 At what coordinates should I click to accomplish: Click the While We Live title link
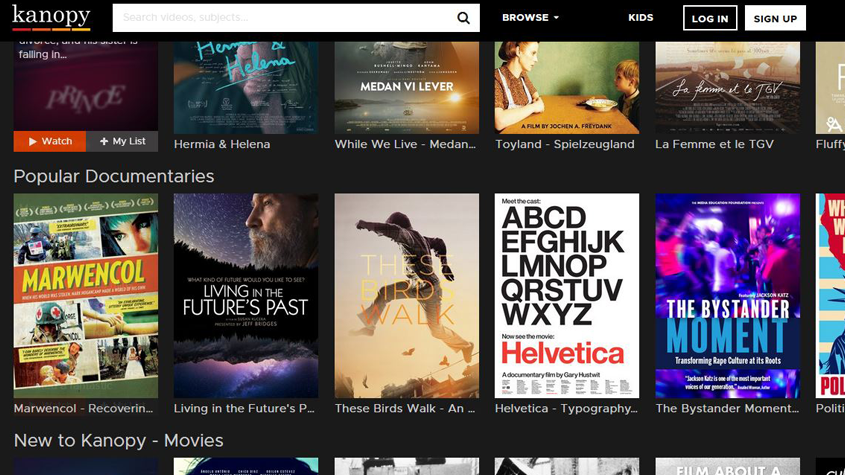pyautogui.click(x=405, y=144)
